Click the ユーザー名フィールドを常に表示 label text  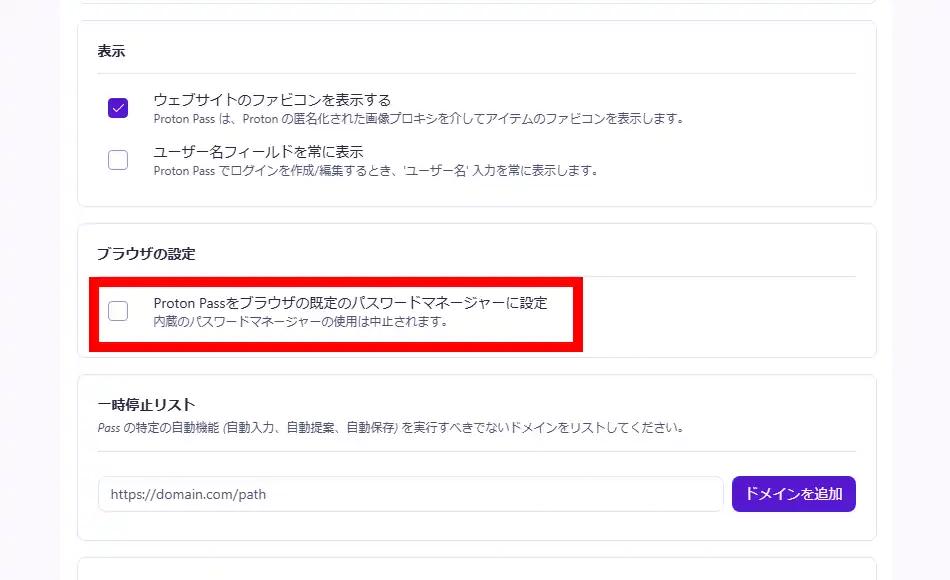[x=258, y=152]
